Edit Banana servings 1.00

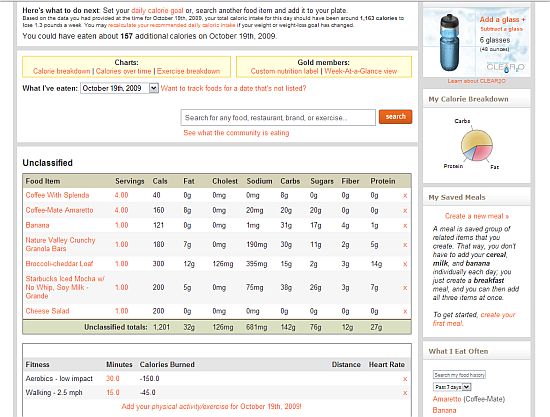121,225
